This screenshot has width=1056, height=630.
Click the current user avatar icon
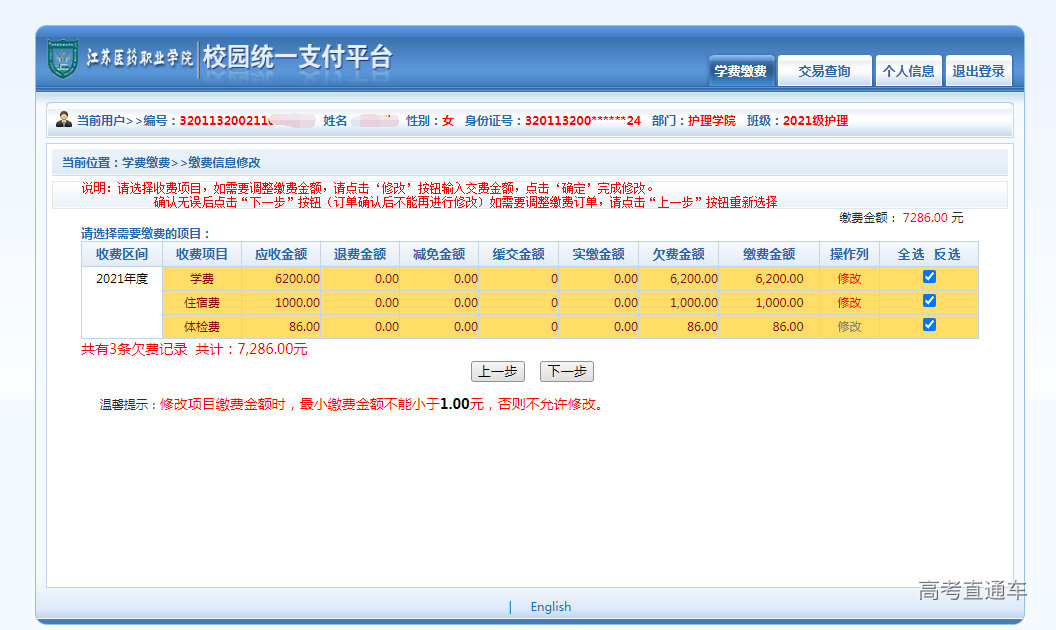coord(64,120)
